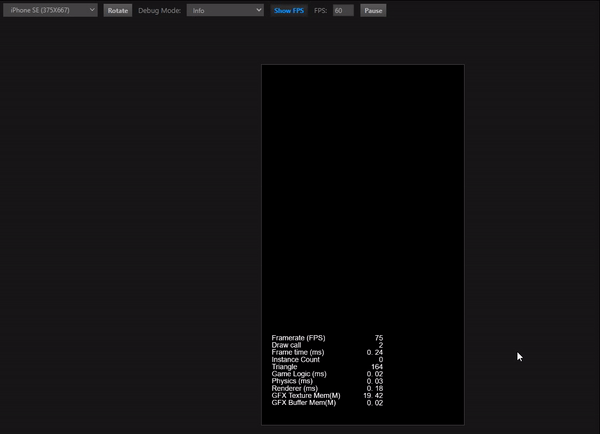The height and width of the screenshot is (434, 600).
Task: Click the Physics (ms) stat label
Action: tap(292, 381)
